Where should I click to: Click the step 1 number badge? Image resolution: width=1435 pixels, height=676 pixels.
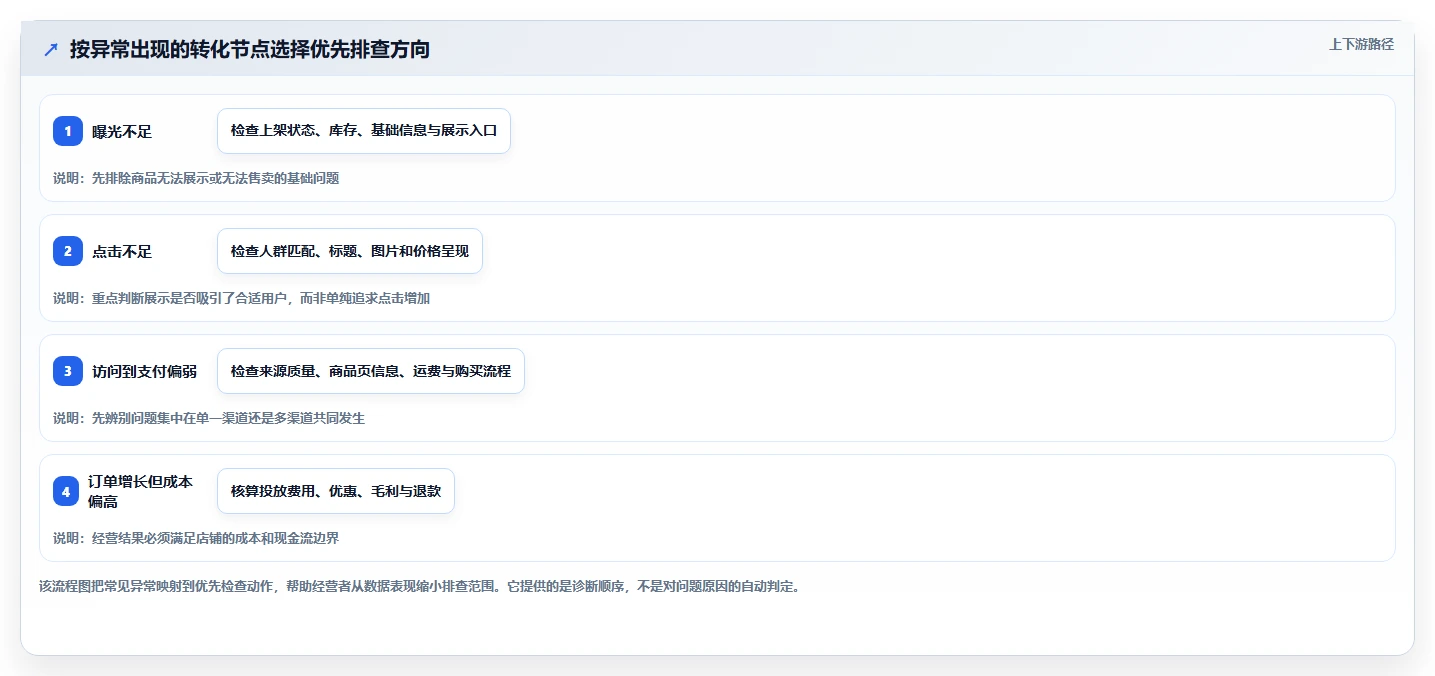point(68,131)
